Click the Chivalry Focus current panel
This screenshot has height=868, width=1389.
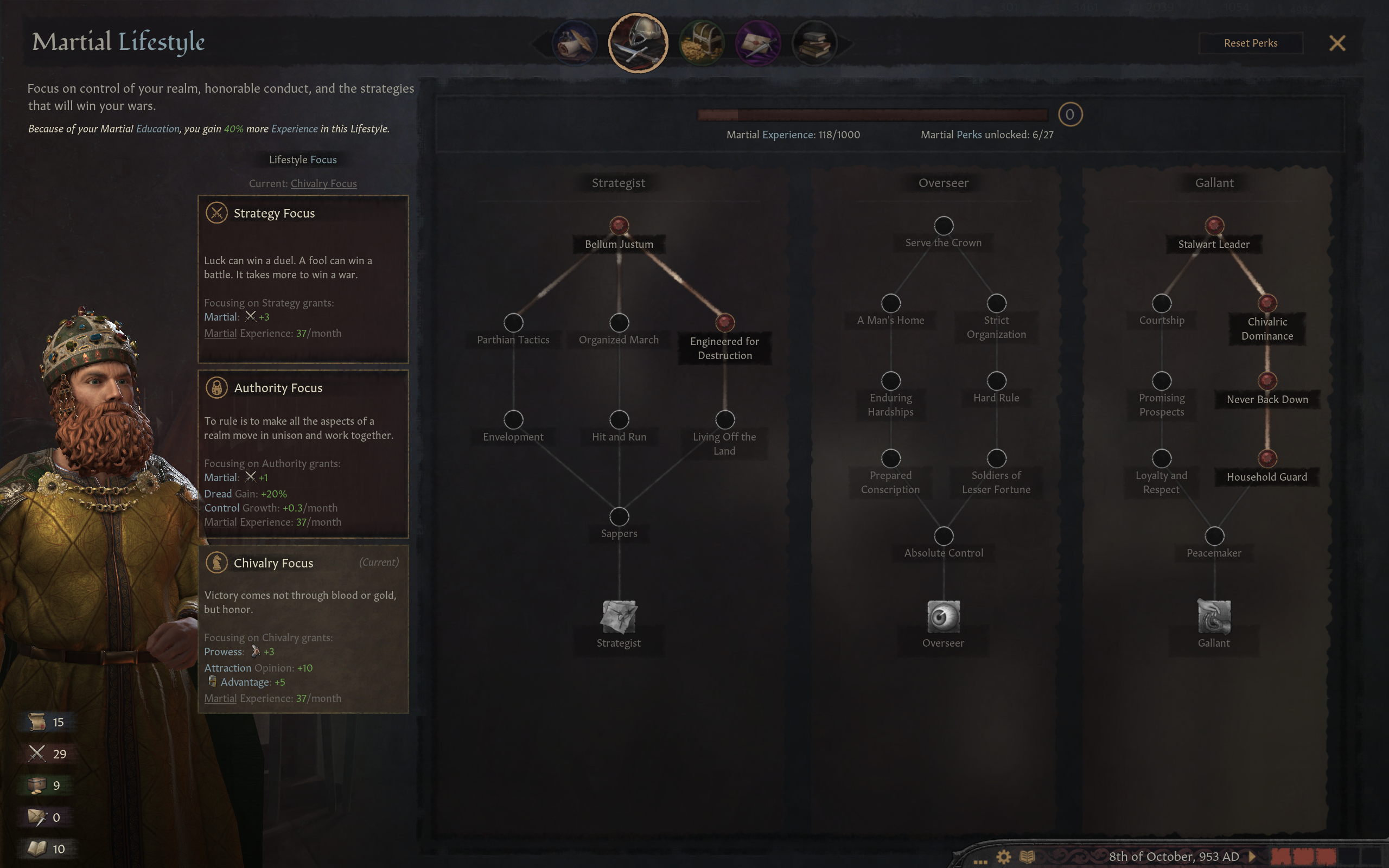click(x=303, y=629)
